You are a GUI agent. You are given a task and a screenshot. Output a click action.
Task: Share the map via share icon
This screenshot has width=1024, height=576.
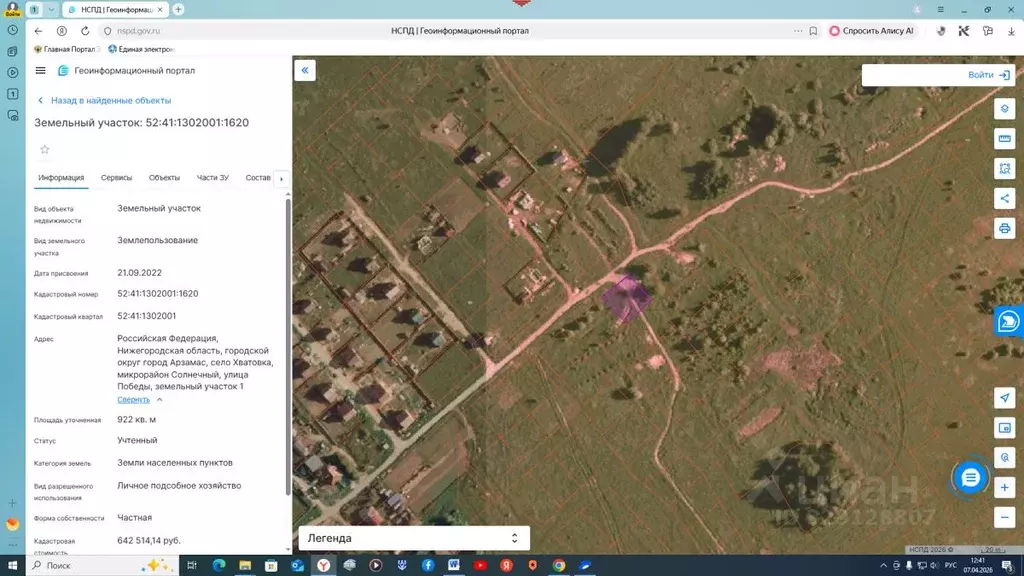[x=1005, y=198]
